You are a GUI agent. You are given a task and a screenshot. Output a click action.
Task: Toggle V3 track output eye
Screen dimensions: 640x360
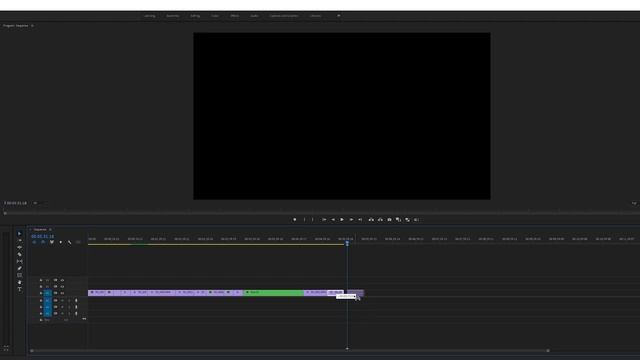62,280
